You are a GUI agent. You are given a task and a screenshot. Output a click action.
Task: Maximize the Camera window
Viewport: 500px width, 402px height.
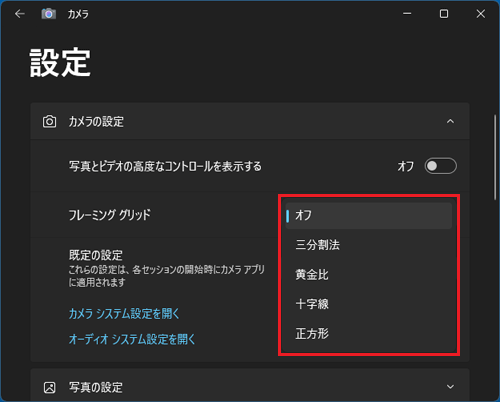[x=444, y=14]
